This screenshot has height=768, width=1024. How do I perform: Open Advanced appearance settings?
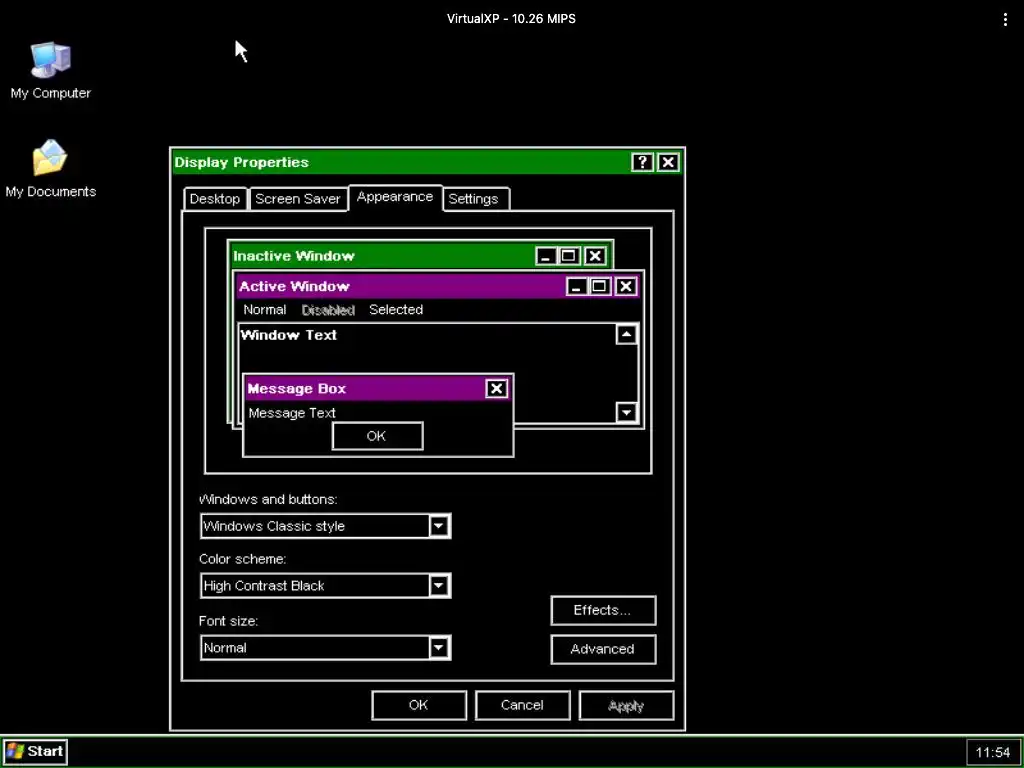(x=603, y=649)
